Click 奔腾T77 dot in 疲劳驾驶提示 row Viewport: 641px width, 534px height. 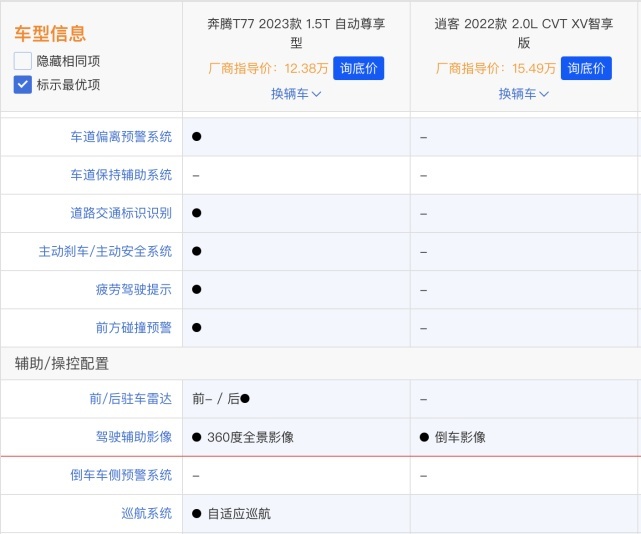coord(197,289)
